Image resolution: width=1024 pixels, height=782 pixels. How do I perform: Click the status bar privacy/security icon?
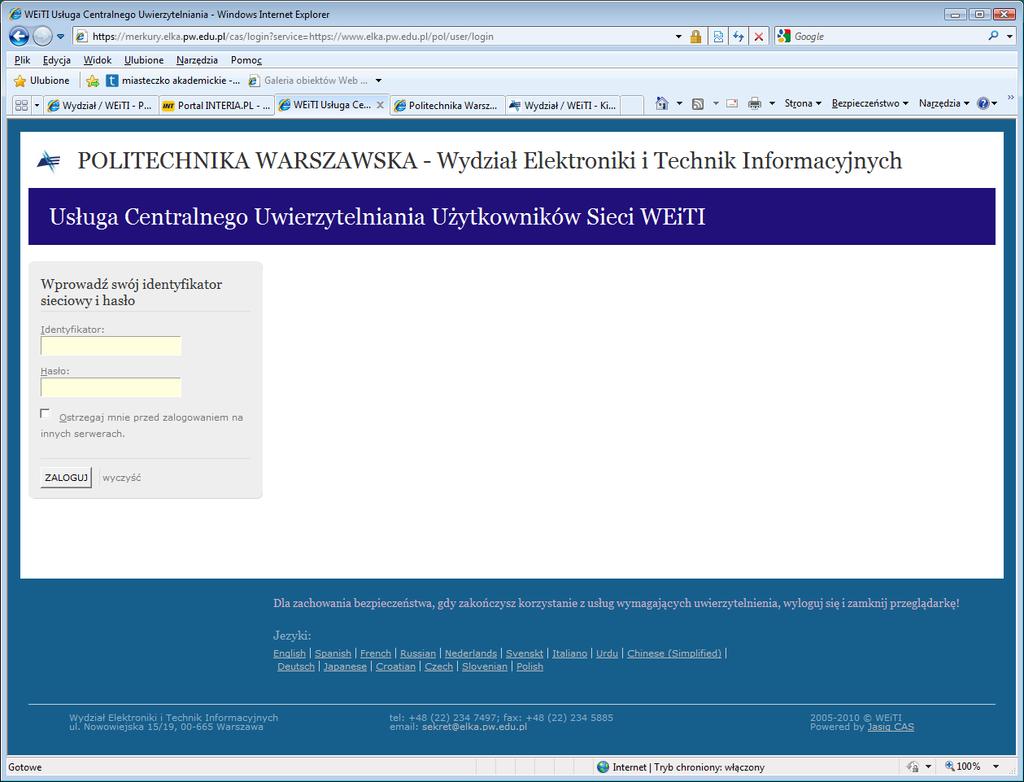pos(913,767)
